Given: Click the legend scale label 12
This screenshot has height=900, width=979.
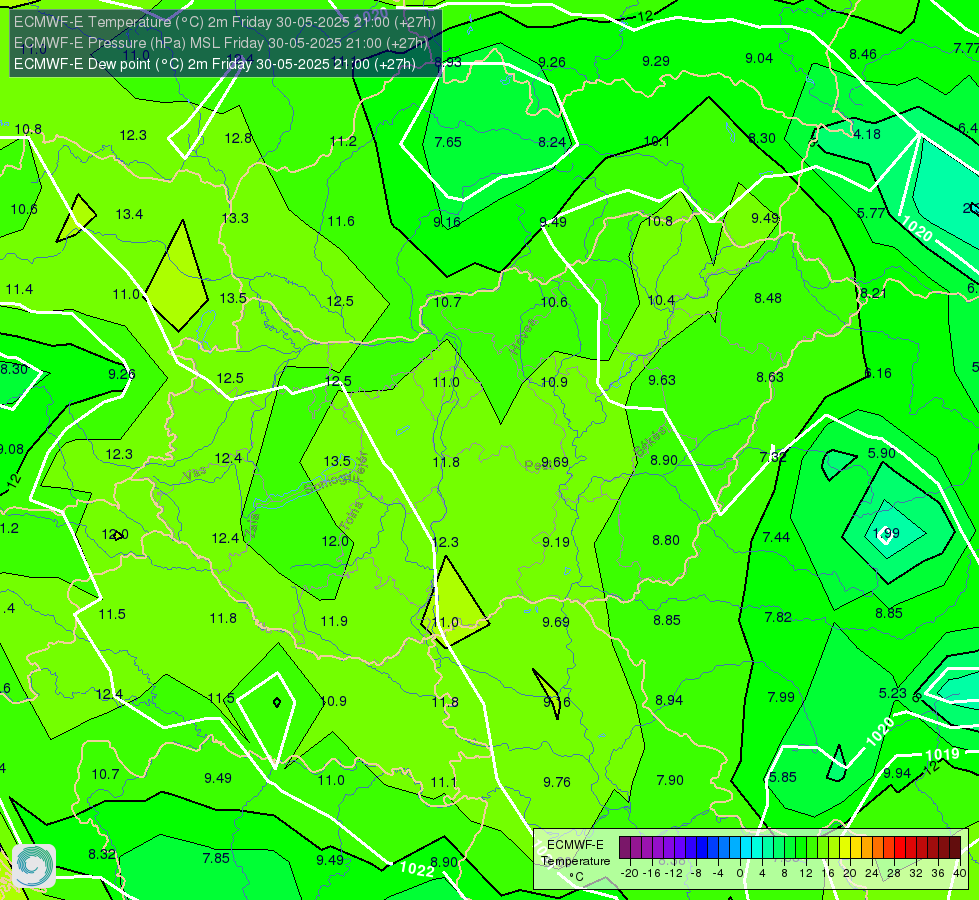Looking at the screenshot, I should (x=806, y=873).
